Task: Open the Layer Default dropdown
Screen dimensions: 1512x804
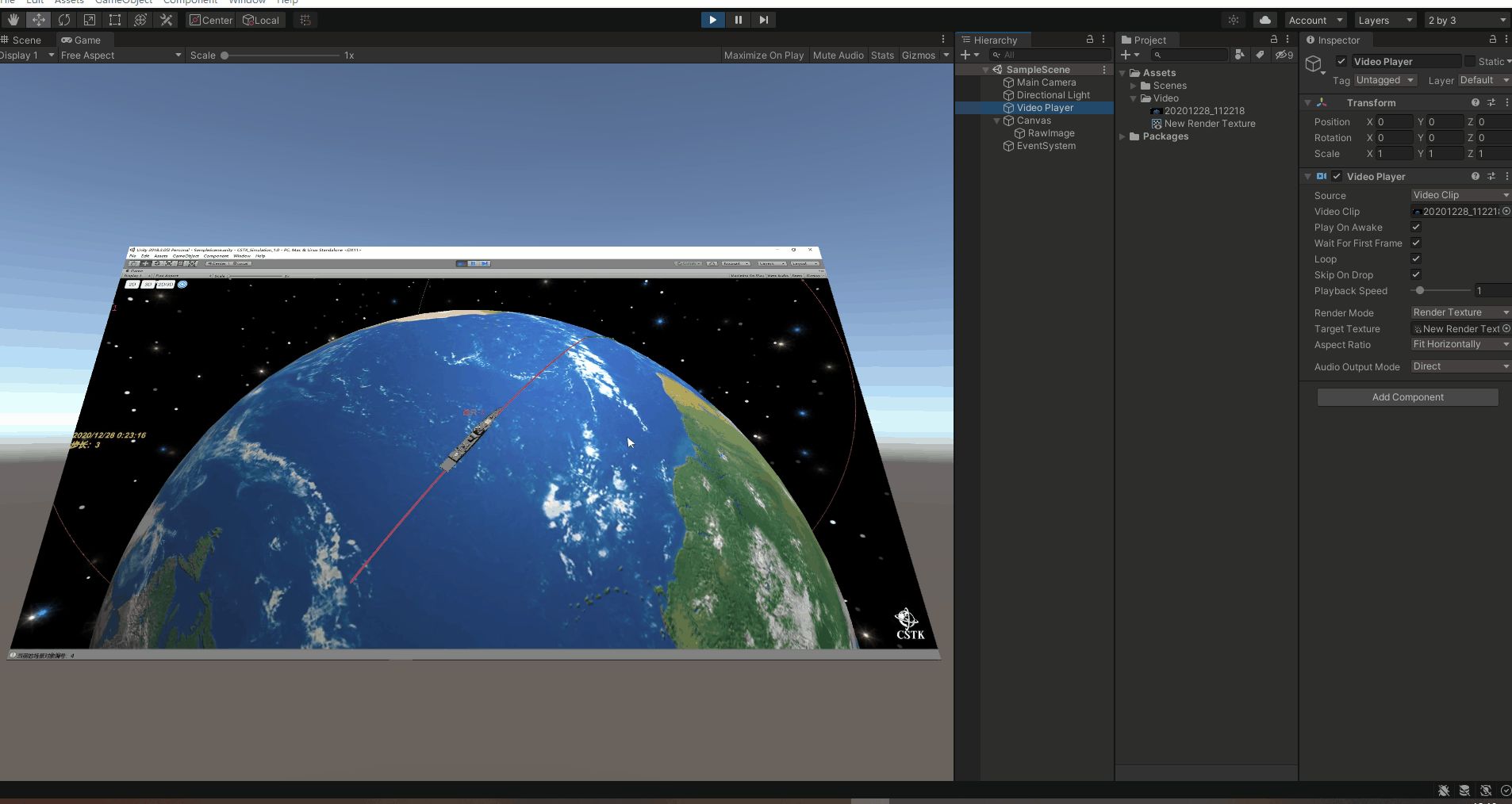Action: [1483, 80]
